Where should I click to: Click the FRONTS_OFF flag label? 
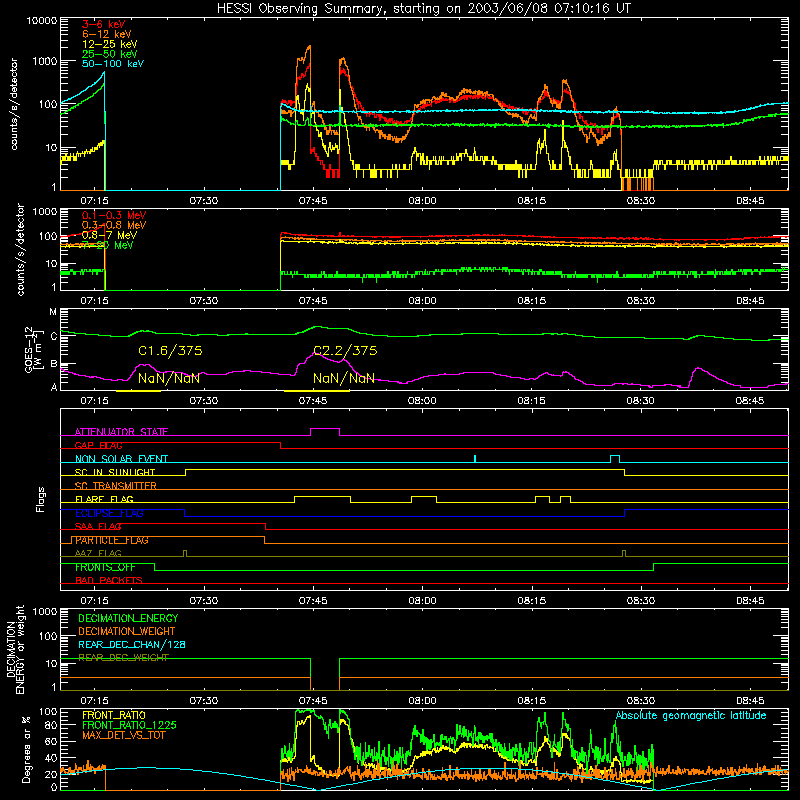tap(105, 567)
